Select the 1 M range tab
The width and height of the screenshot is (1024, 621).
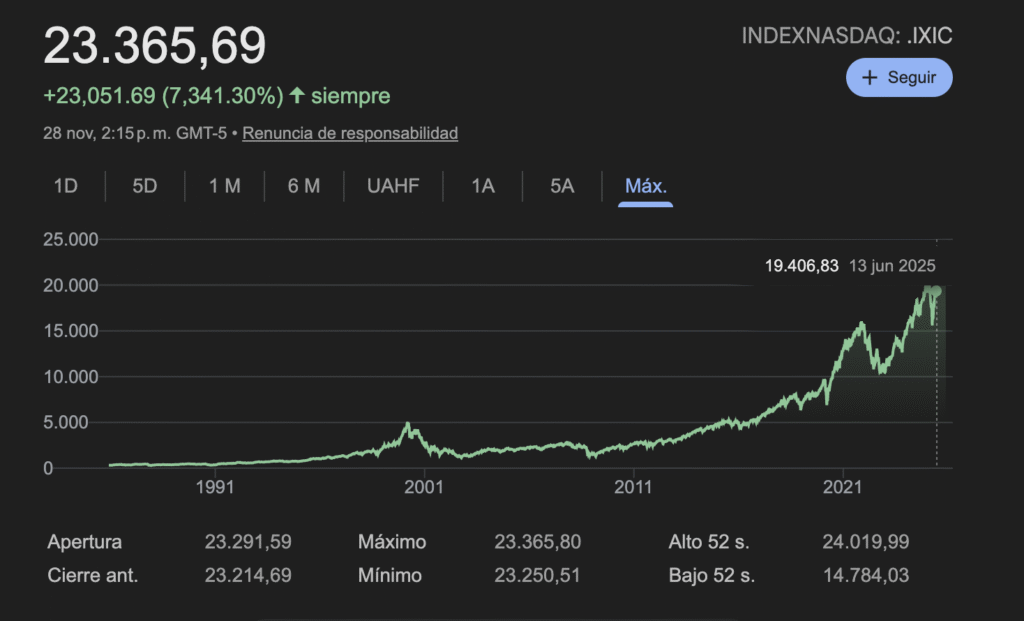tap(224, 186)
